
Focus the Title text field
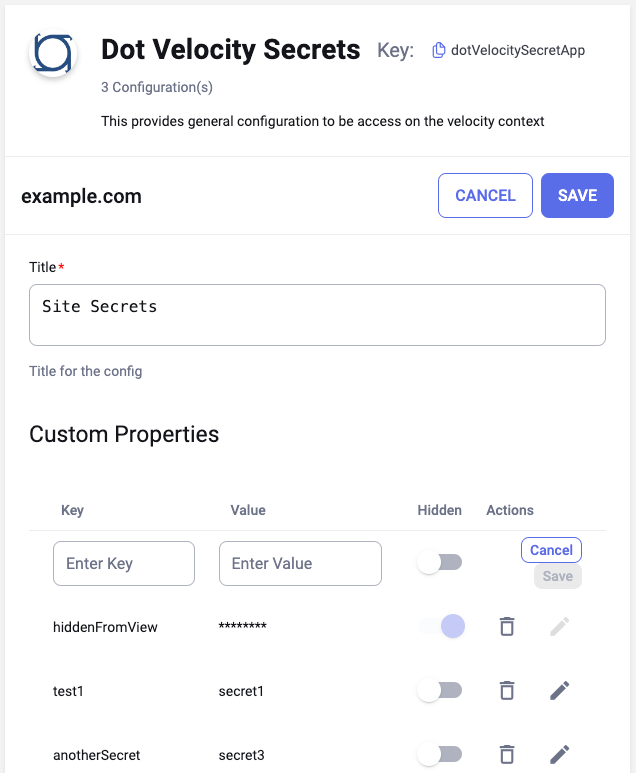(x=317, y=315)
